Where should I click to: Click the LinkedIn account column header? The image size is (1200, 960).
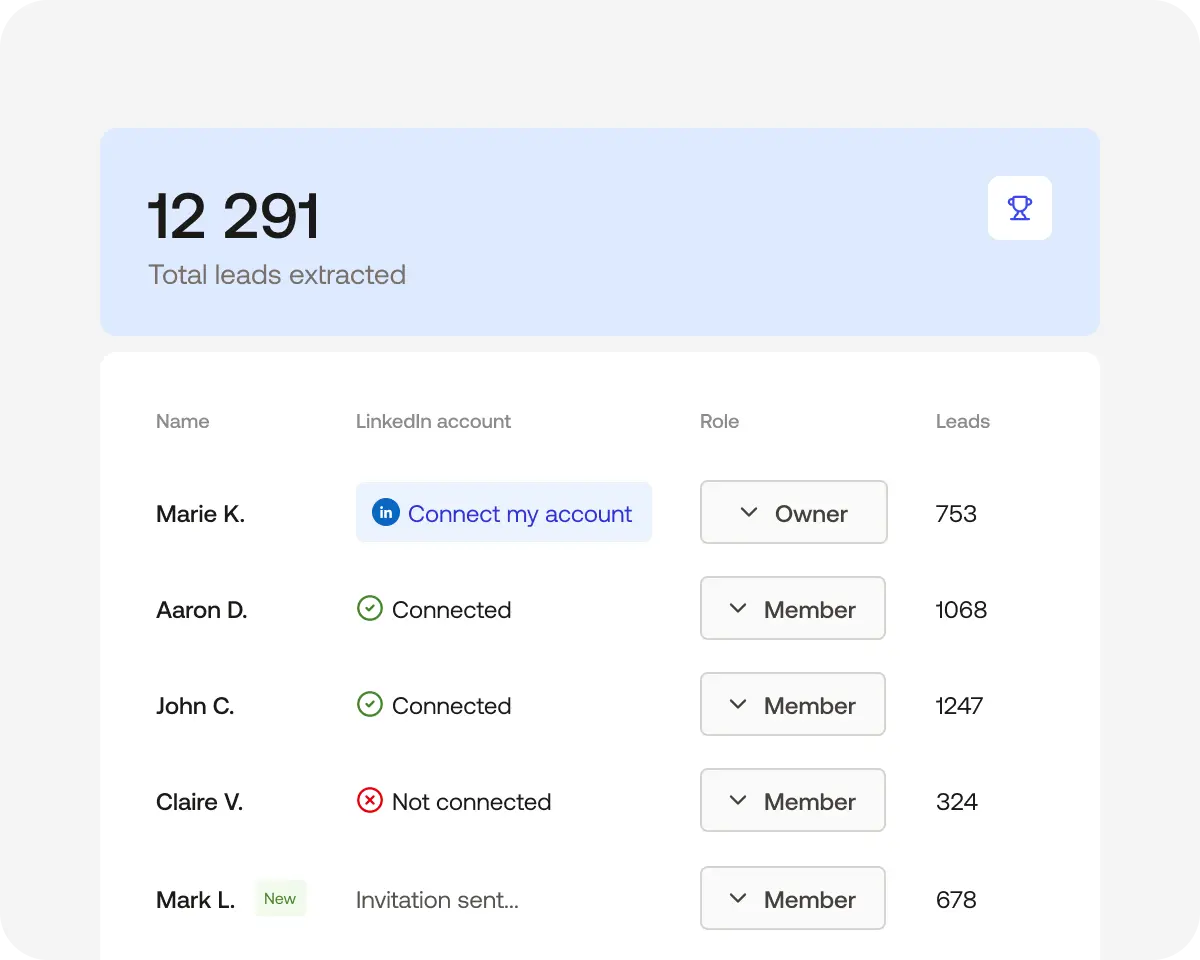click(x=433, y=421)
